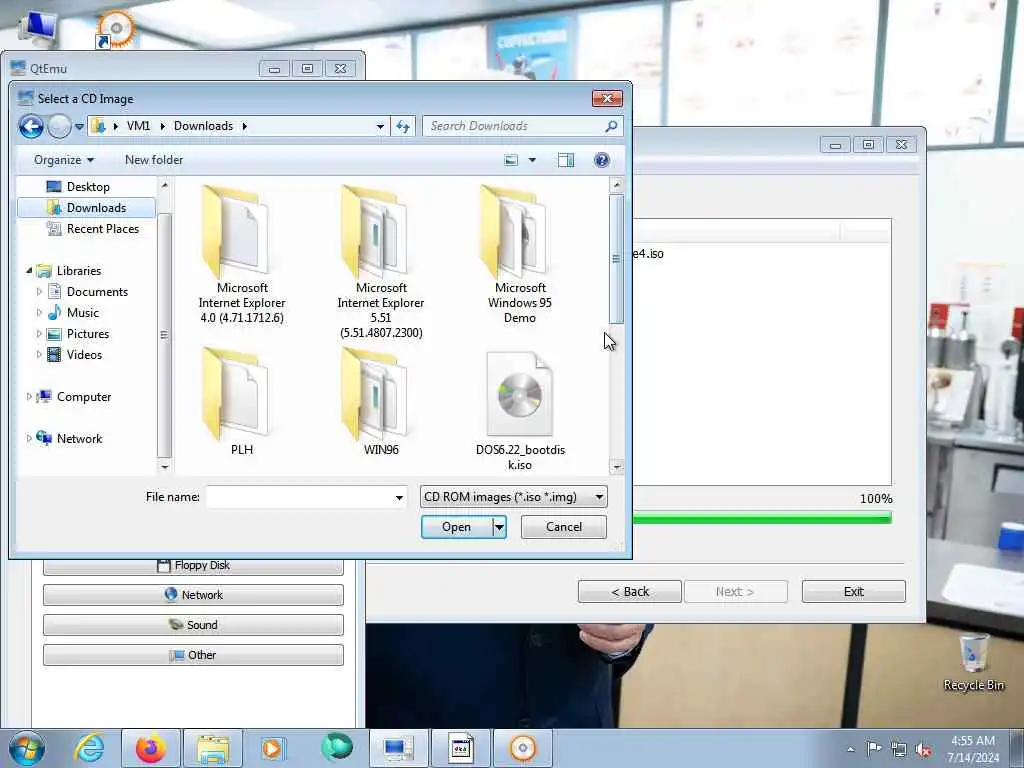1024x768 pixels.
Task: Click the search magnifier icon
Action: (x=611, y=126)
